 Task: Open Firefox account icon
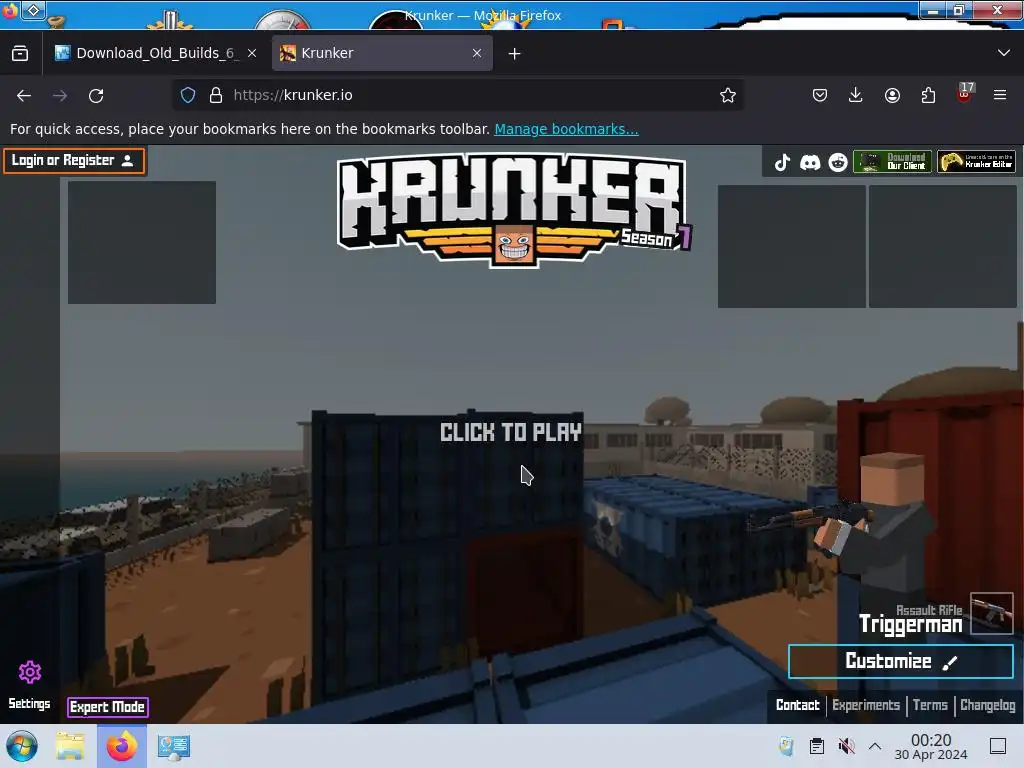click(892, 95)
